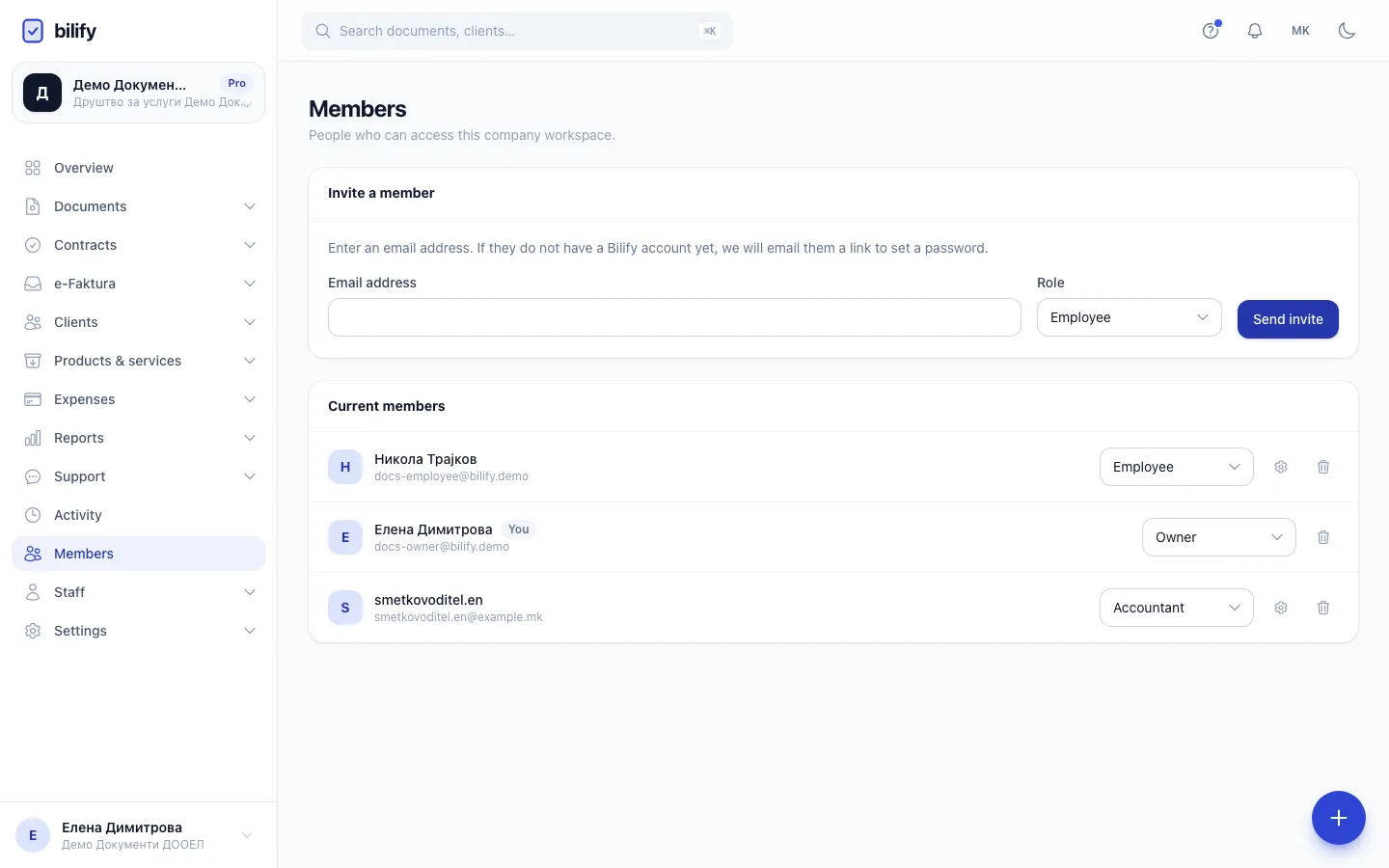The width and height of the screenshot is (1389, 868).
Task: Expand Contracts chevron in sidebar
Action: click(250, 245)
